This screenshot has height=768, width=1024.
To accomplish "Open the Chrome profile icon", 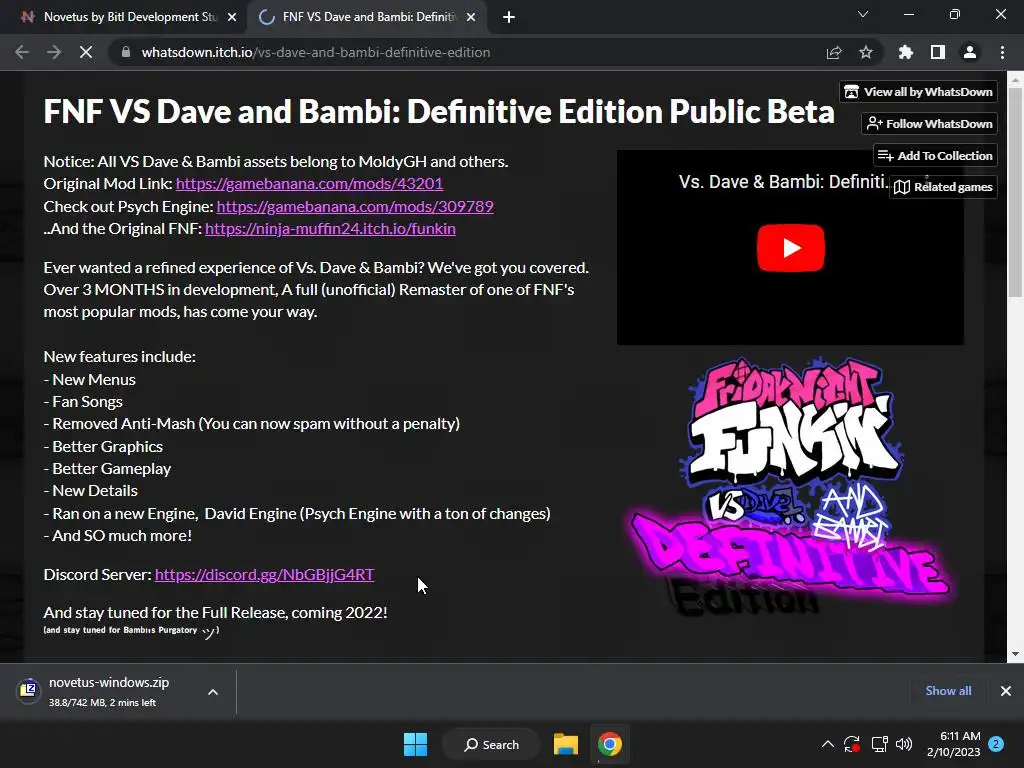I will coord(970,52).
